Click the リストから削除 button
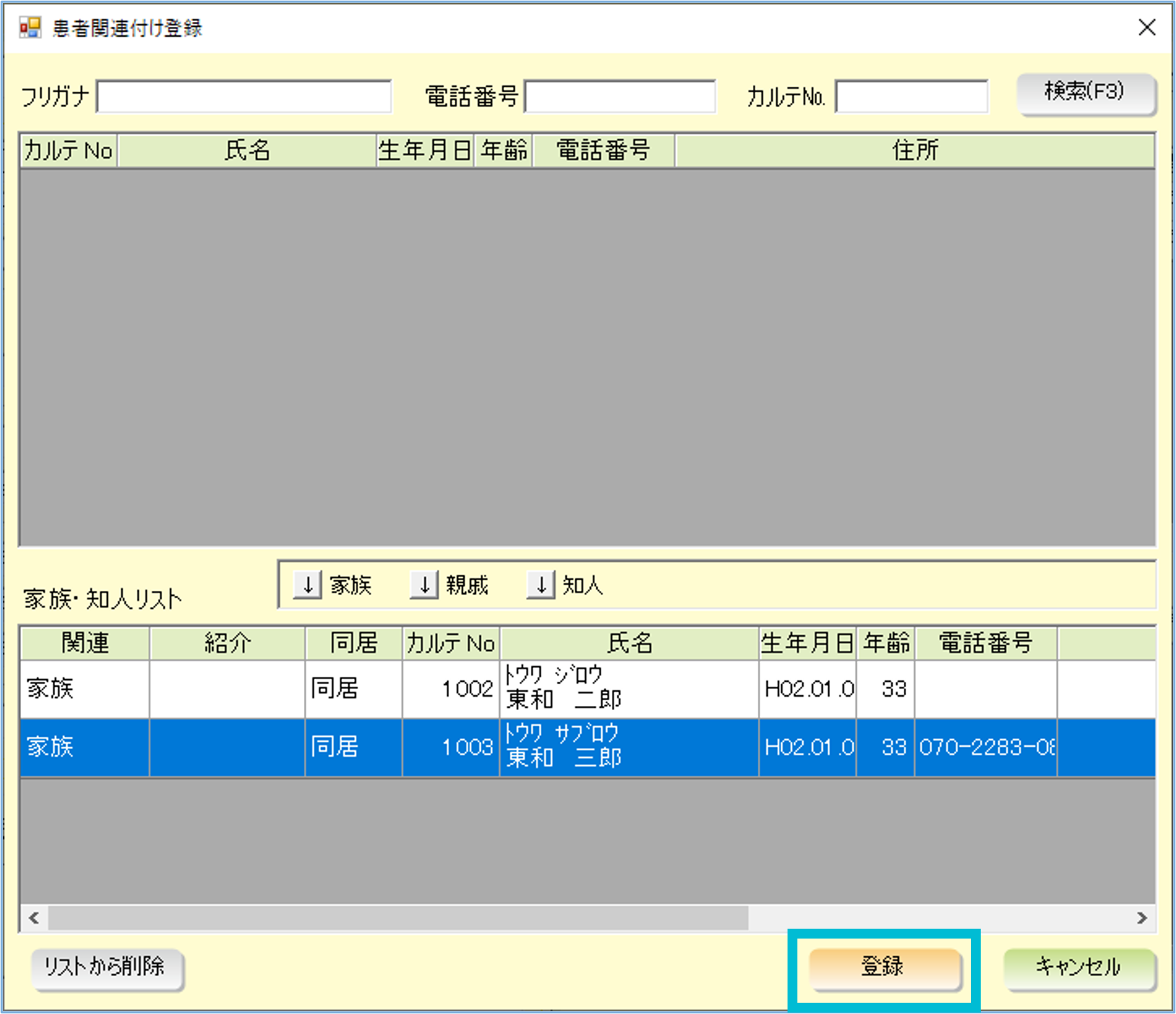 (x=106, y=967)
